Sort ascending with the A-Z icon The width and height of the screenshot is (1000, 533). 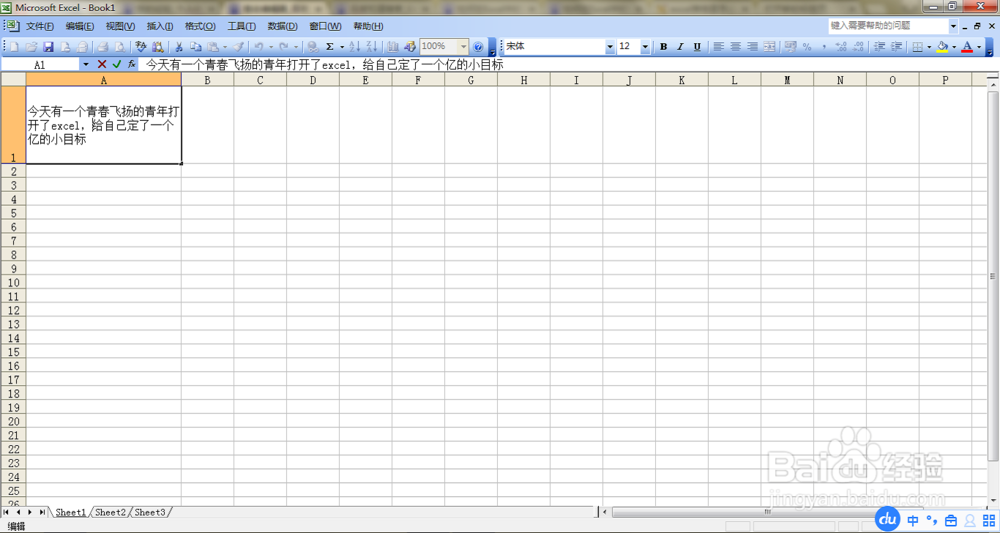355,47
